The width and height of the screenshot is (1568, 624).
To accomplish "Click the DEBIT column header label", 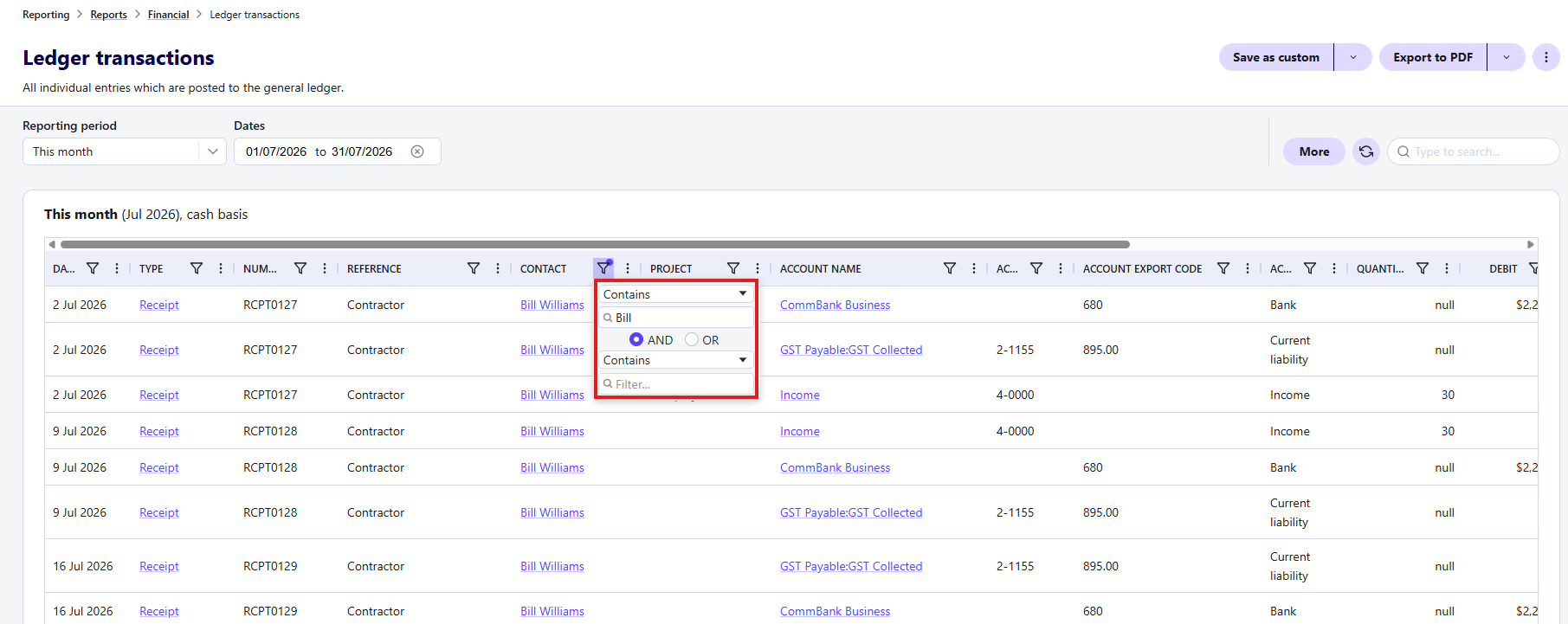I will click(x=1503, y=269).
